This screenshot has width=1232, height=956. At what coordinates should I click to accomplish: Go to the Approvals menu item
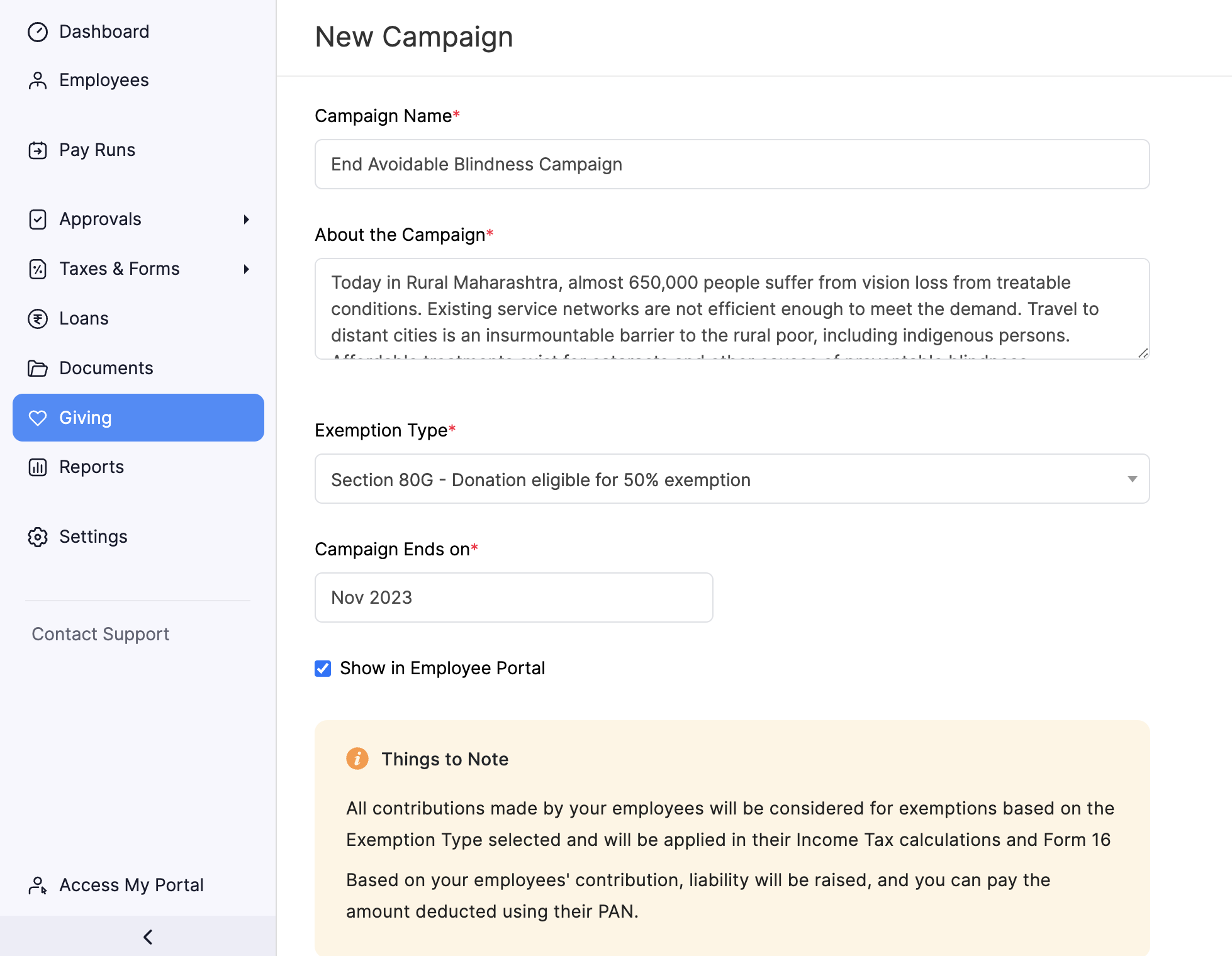pos(101,220)
